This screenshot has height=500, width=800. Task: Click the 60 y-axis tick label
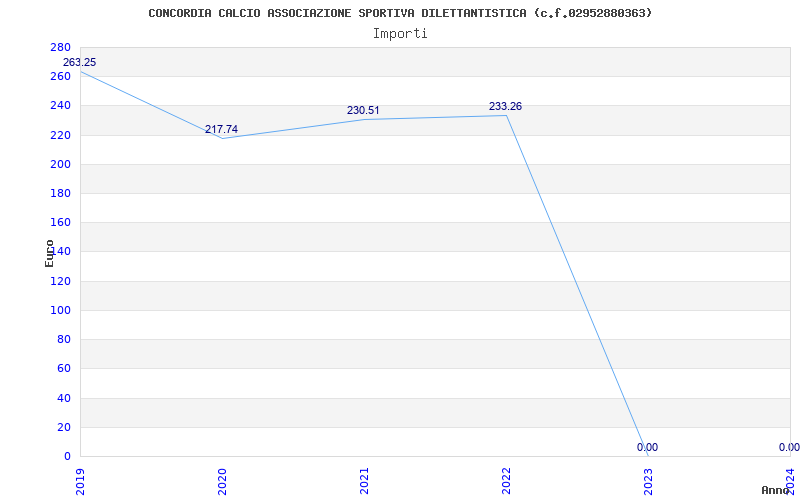pyautogui.click(x=64, y=368)
